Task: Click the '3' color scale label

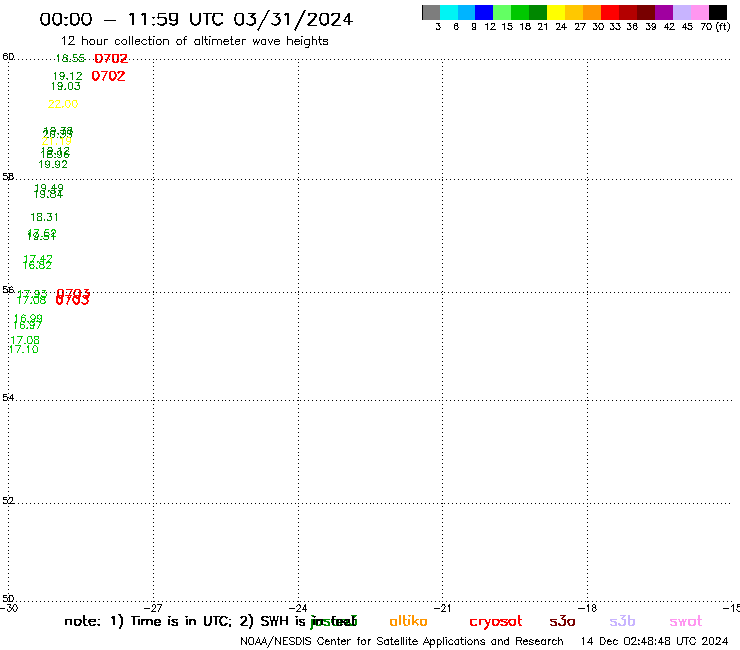Action: 438,27
